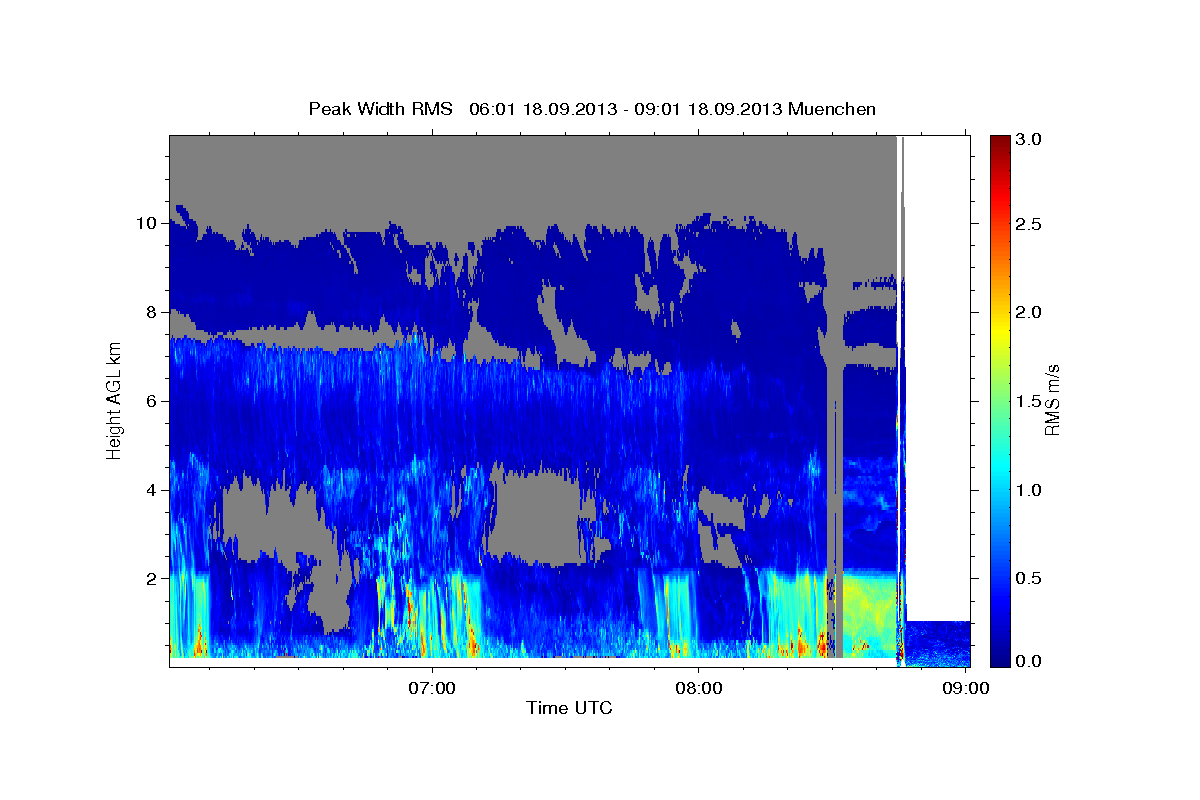1200x800 pixels.
Task: Click height axis label '8'
Action: click(151, 312)
